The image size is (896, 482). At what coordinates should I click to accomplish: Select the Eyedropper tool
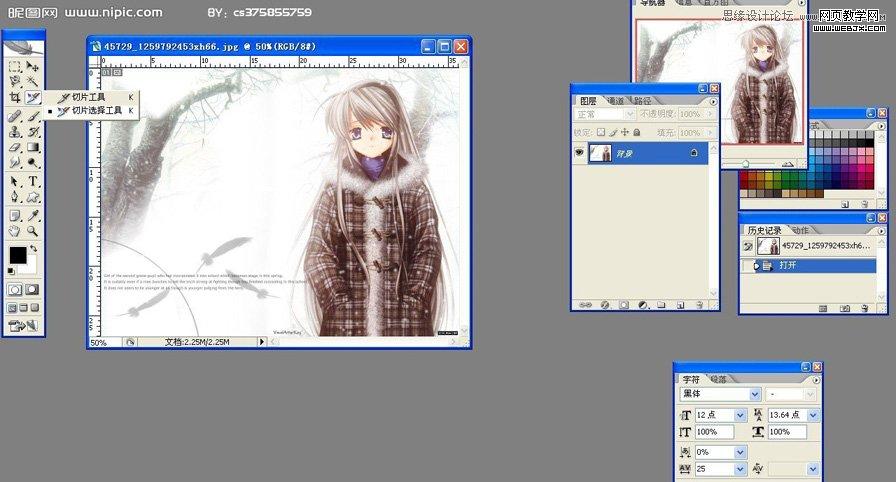33,215
